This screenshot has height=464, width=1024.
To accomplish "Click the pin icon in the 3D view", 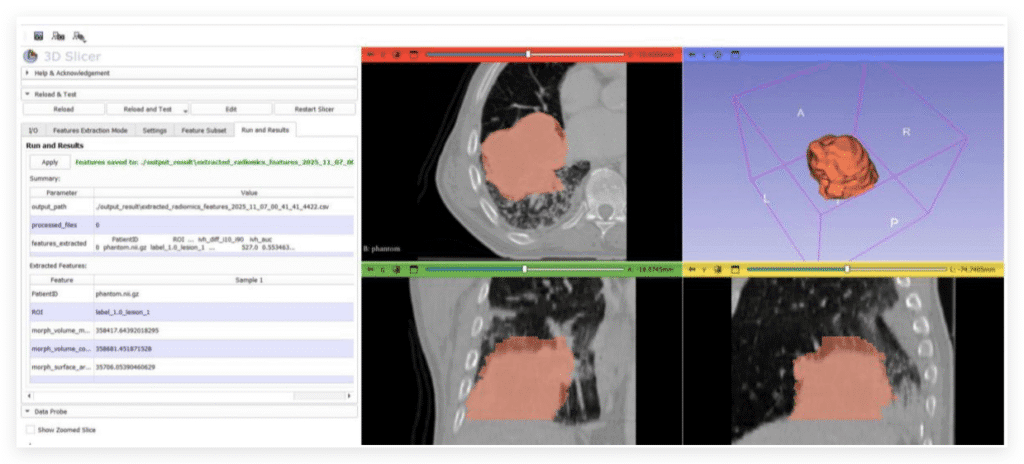I will (x=691, y=54).
